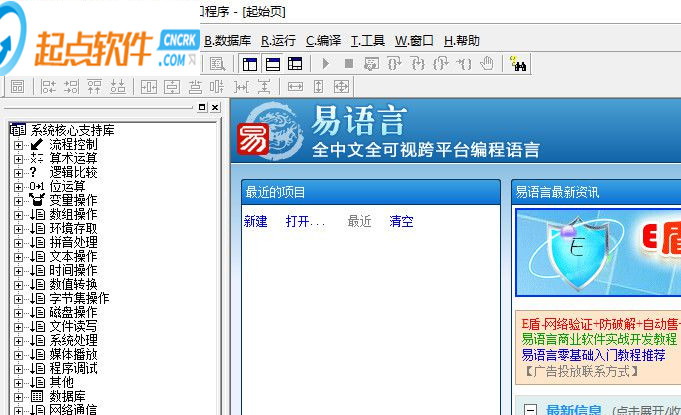681x415 pixels.
Task: Click the Align Left edges icon
Action: click(x=48, y=87)
